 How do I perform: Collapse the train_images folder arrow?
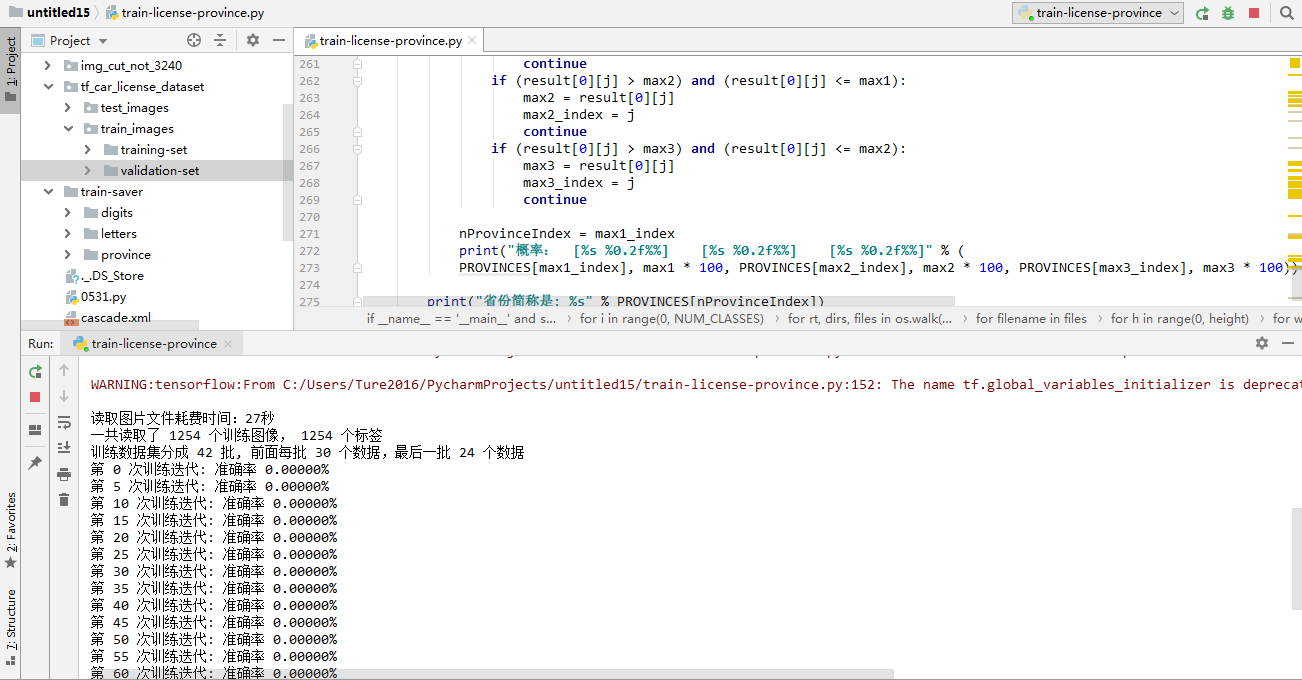(x=68, y=129)
